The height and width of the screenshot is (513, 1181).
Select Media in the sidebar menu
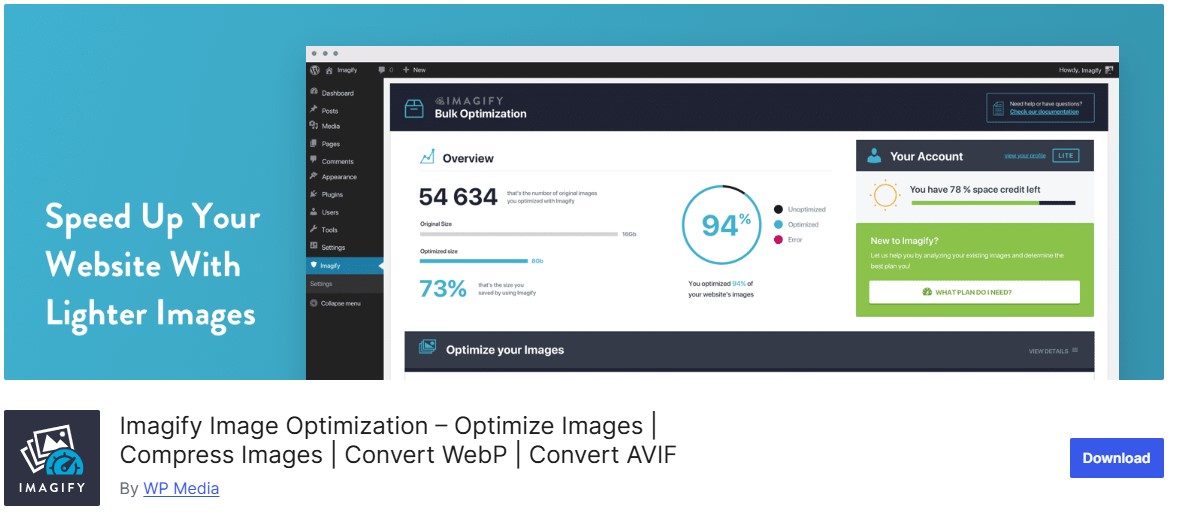click(330, 126)
